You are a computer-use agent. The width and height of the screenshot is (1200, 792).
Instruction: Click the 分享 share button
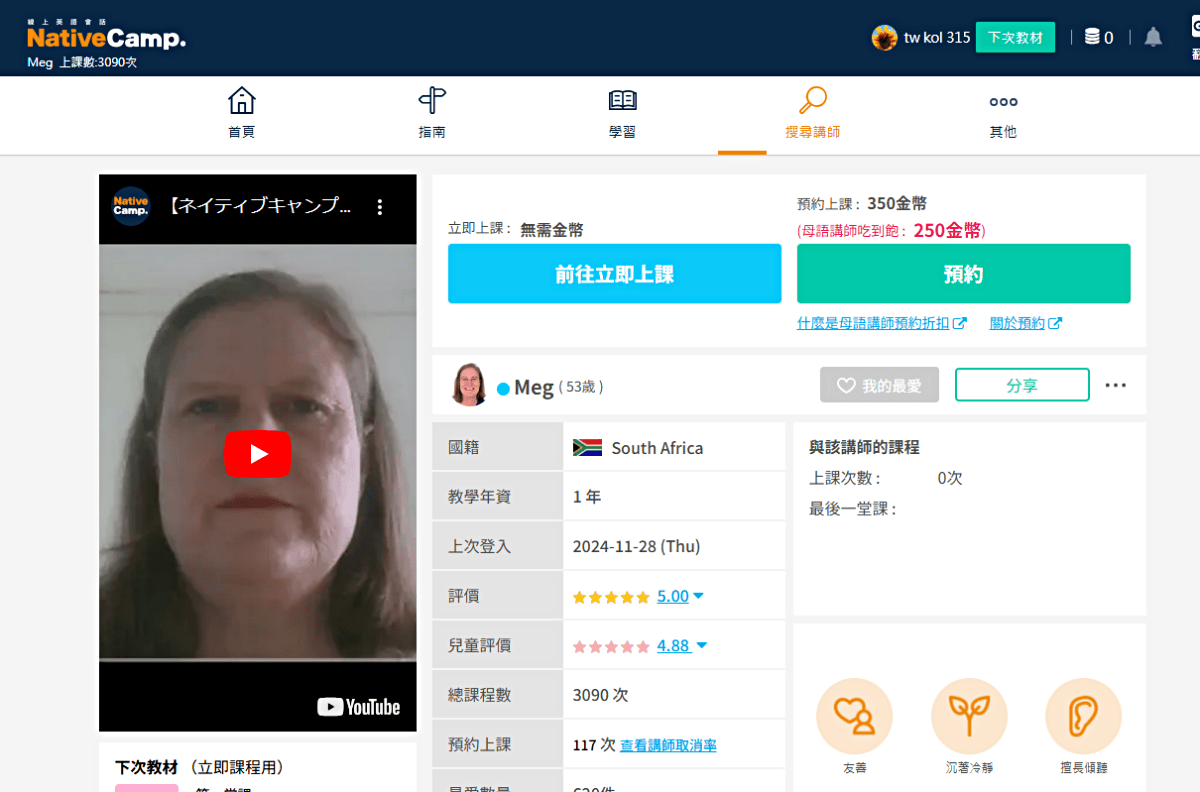[1022, 385]
